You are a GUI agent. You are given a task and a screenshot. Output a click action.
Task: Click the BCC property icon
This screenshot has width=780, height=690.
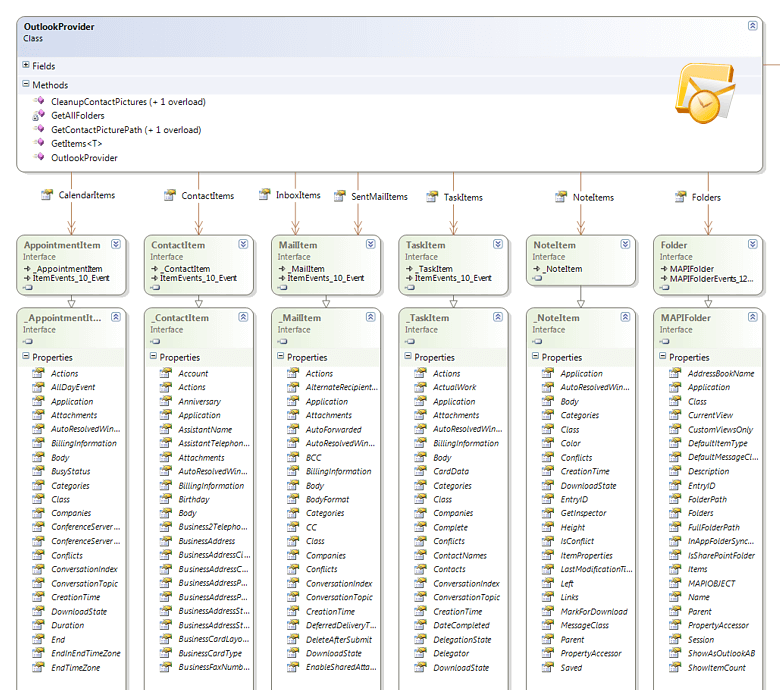[293, 457]
